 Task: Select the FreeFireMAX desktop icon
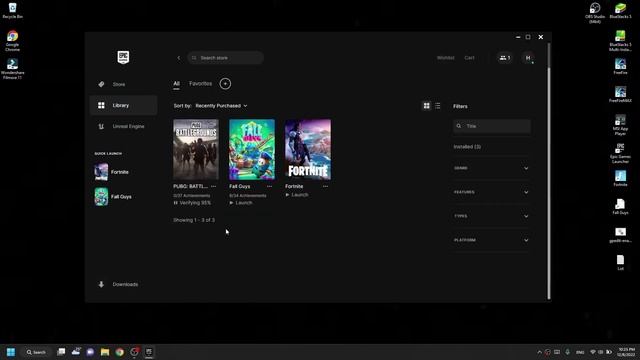click(x=620, y=95)
